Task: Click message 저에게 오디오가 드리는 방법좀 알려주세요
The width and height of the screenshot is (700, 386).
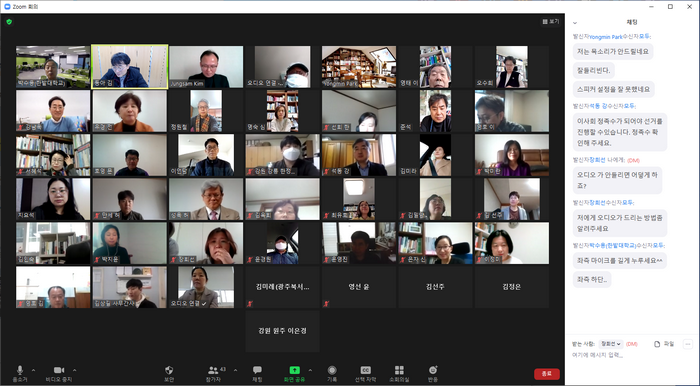Action: [620, 223]
